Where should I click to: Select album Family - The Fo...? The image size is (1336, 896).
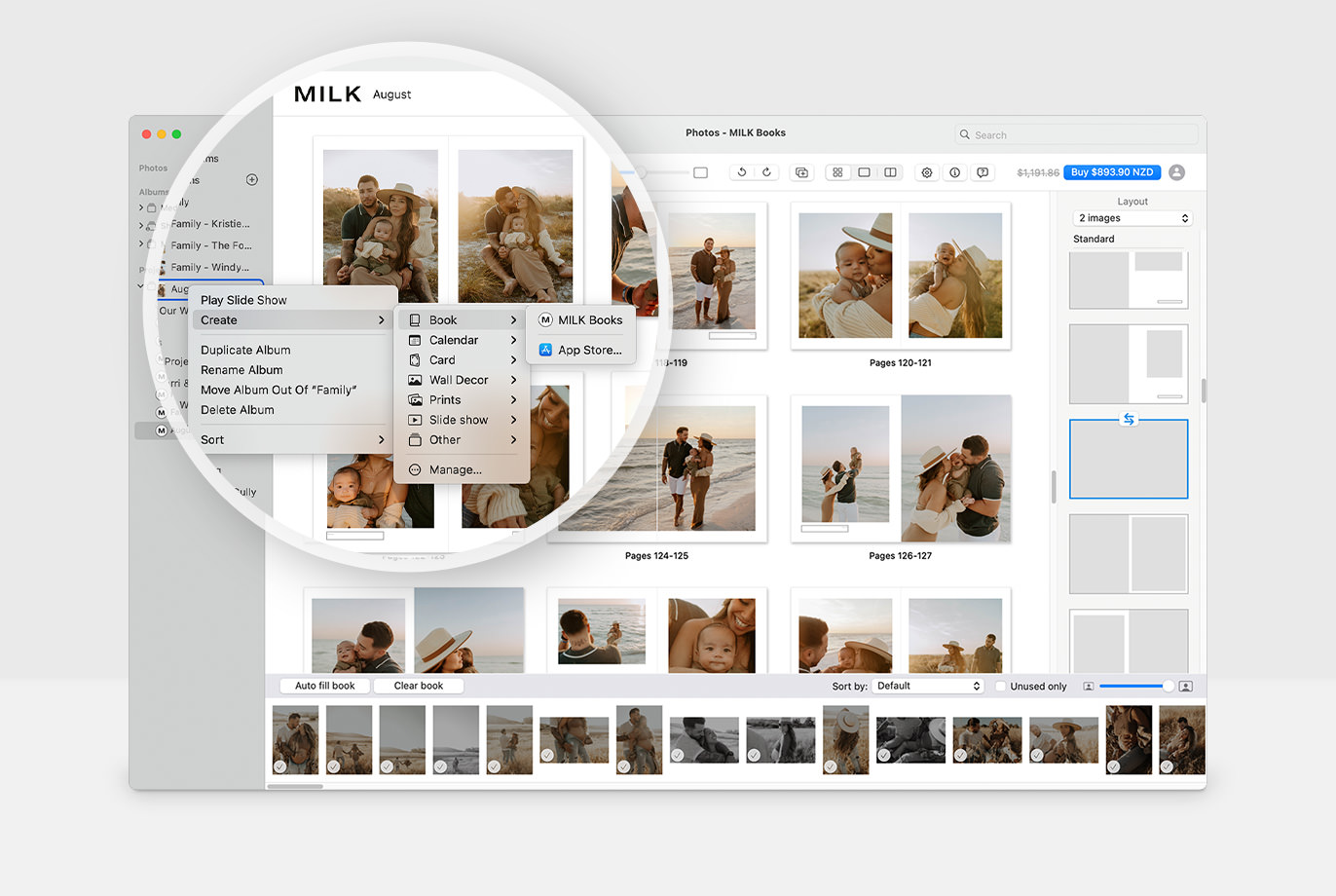click(x=210, y=245)
